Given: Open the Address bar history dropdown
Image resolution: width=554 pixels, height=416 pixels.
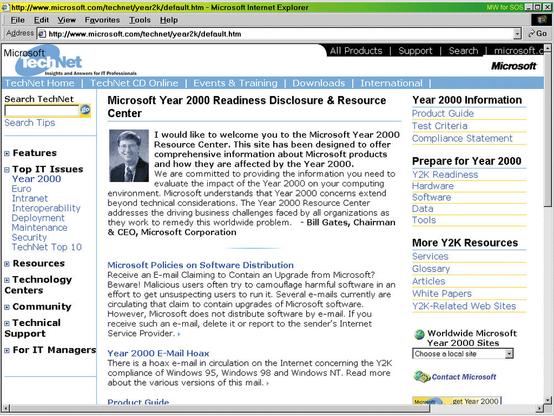Looking at the screenshot, I should coord(517,34).
